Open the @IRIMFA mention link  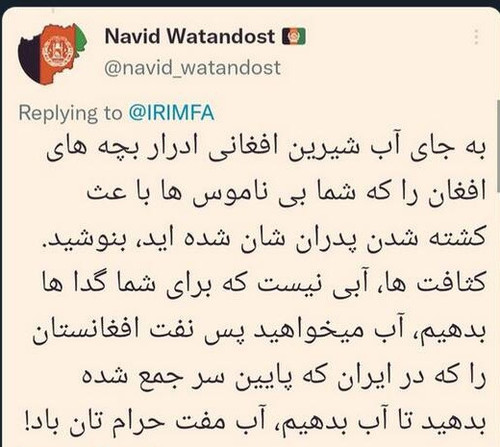pyautogui.click(x=171, y=113)
